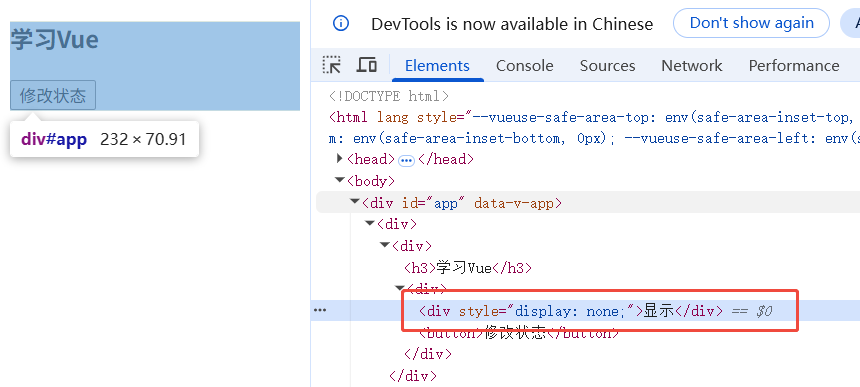Collapse the body element
Viewport: 860px width, 387px height.
point(340,180)
